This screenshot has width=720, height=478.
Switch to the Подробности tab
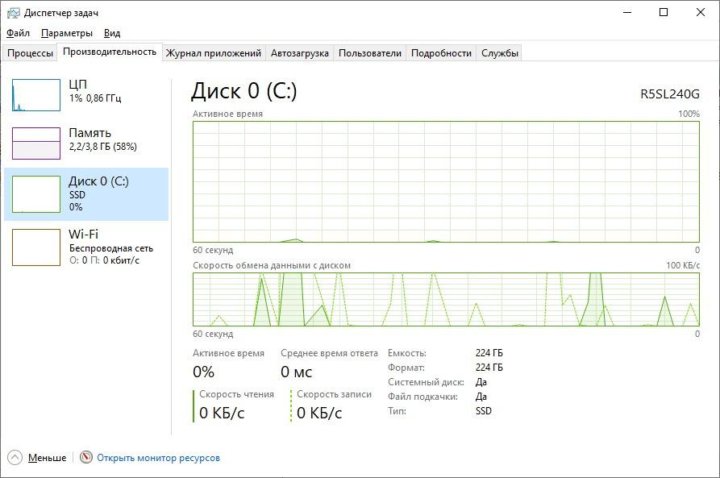[441, 53]
